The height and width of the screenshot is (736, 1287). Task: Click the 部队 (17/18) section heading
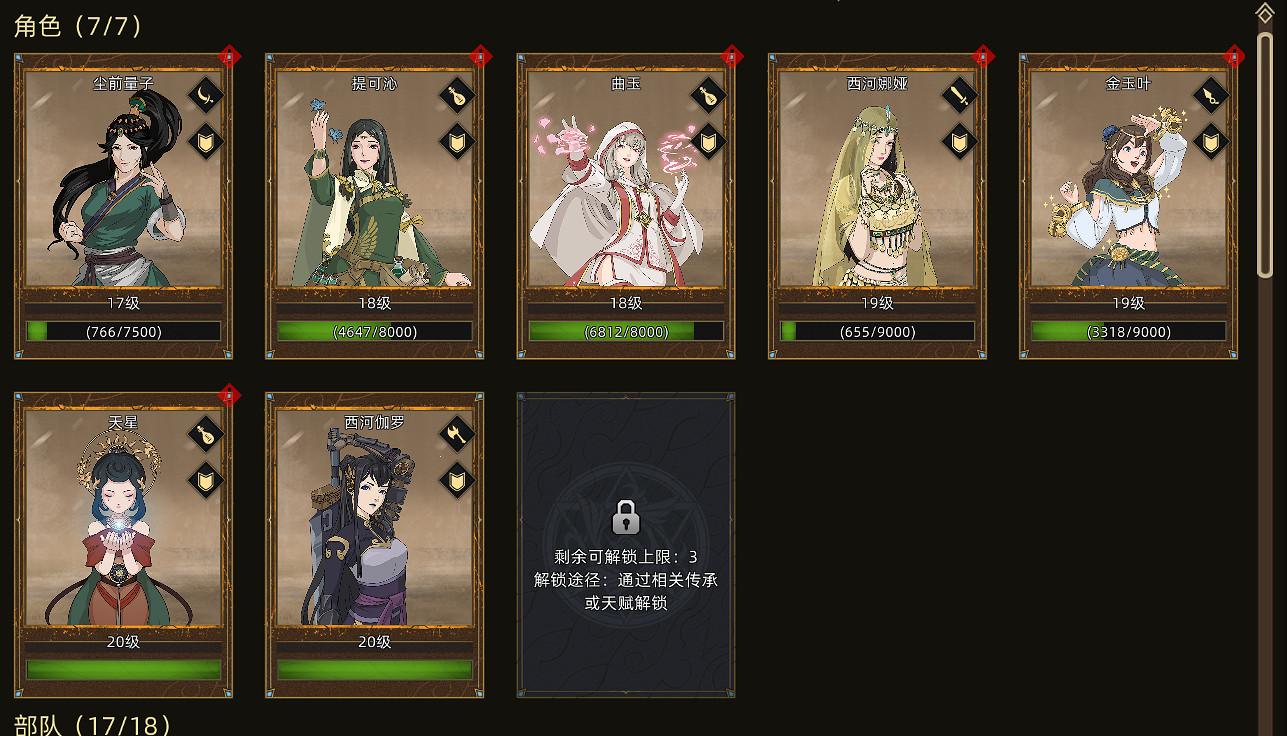94,724
